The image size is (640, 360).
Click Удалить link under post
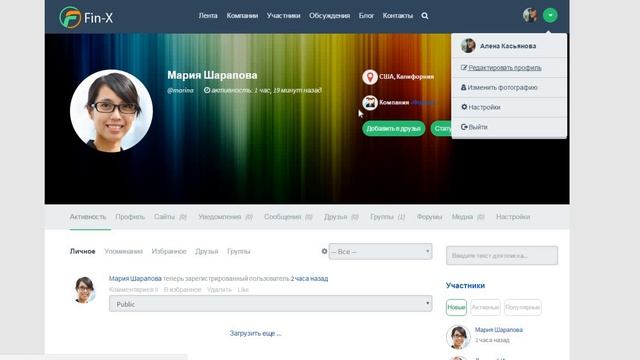(x=219, y=289)
